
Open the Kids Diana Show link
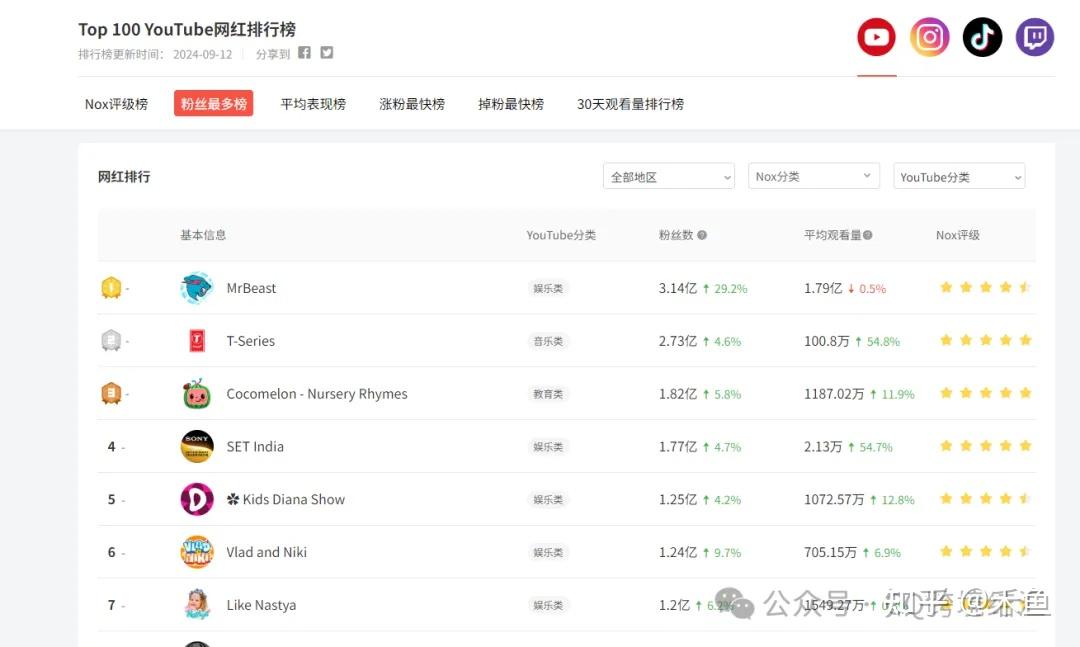tap(286, 500)
